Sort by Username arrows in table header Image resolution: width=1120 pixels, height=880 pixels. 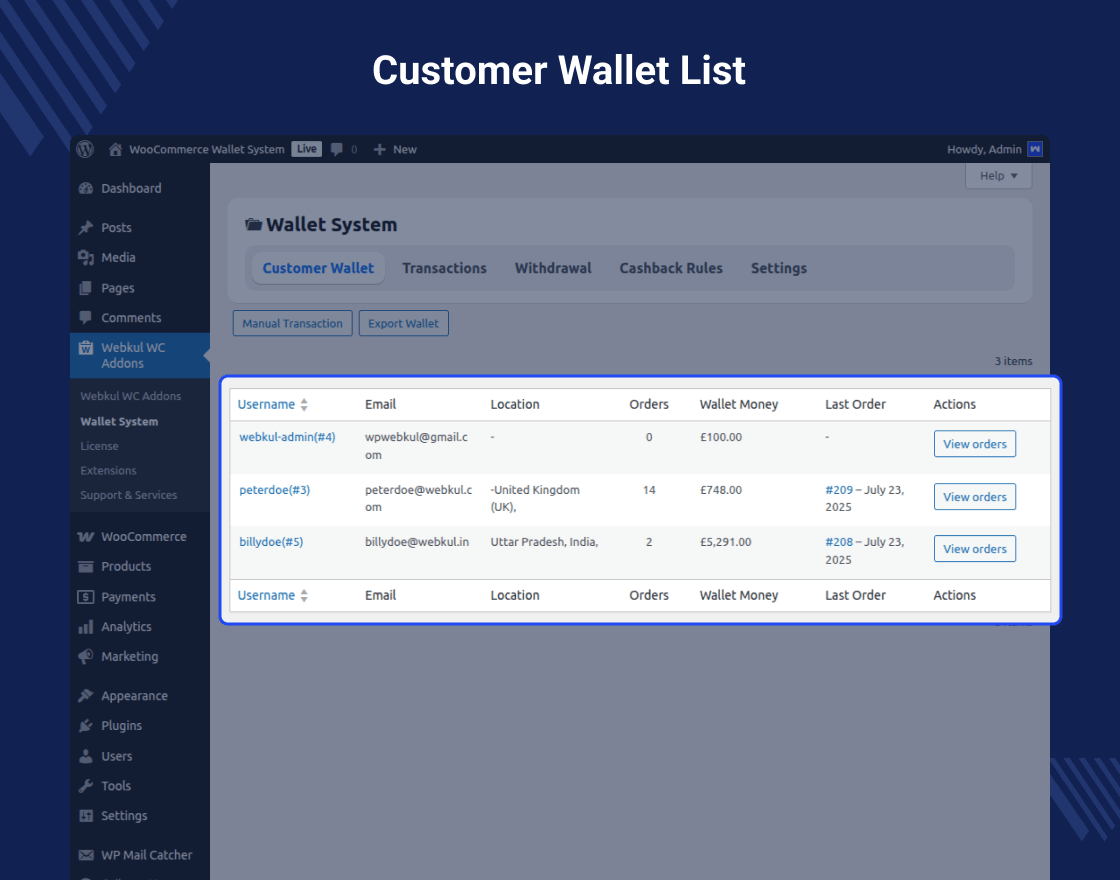304,404
